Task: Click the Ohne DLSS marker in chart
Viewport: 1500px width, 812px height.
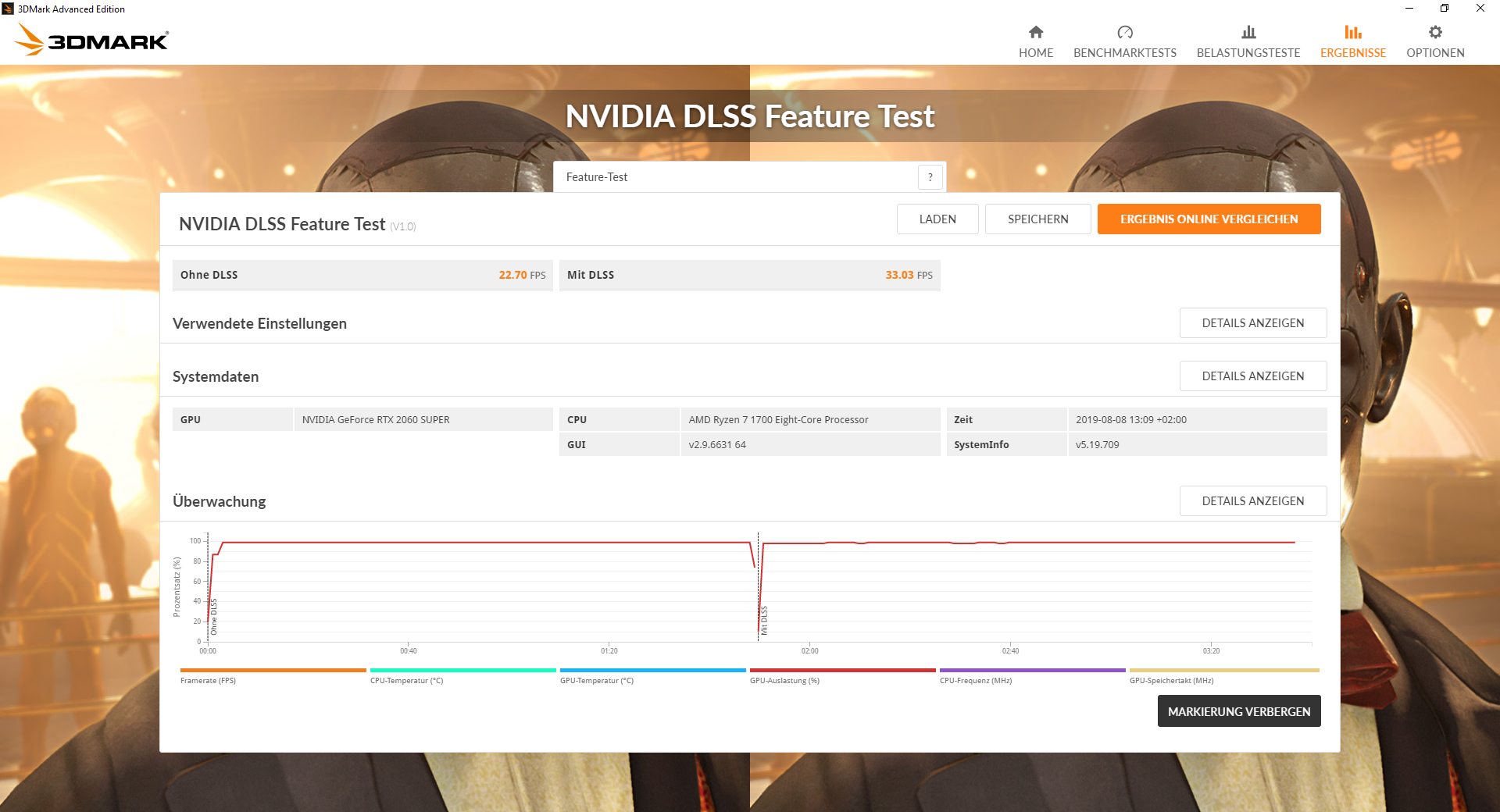Action: click(214, 616)
